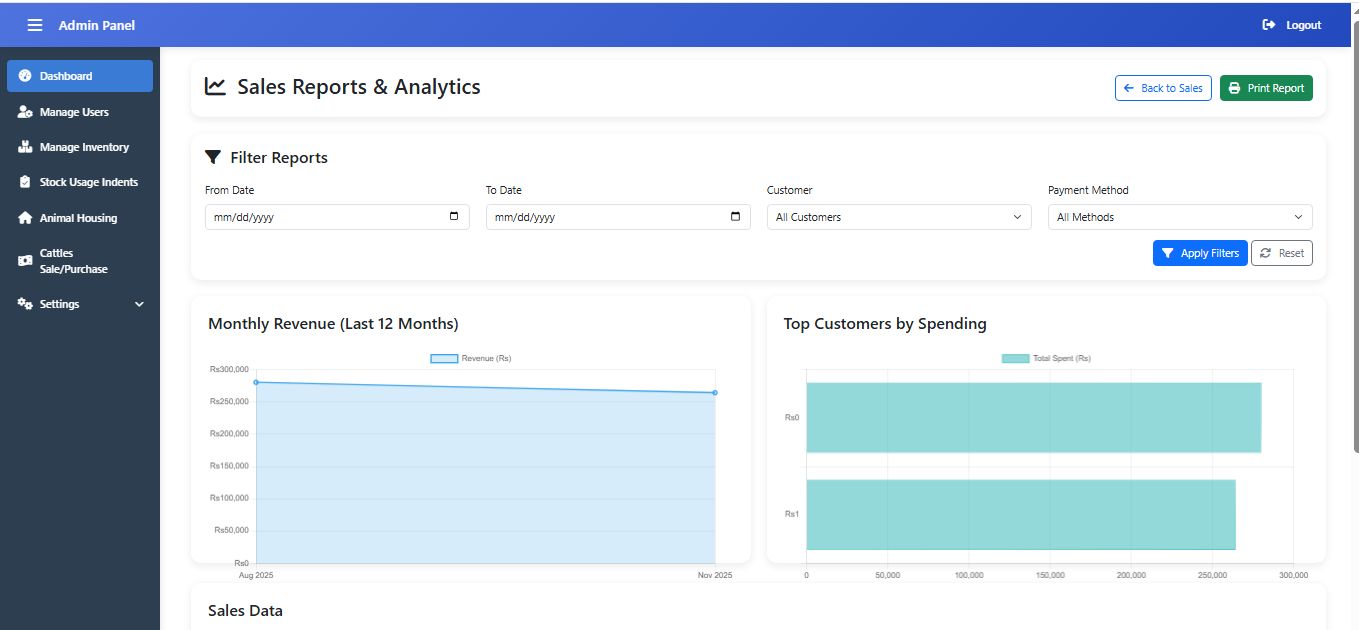Open the From Date calendar picker icon
Screen dimensions: 1359x630
point(454,217)
